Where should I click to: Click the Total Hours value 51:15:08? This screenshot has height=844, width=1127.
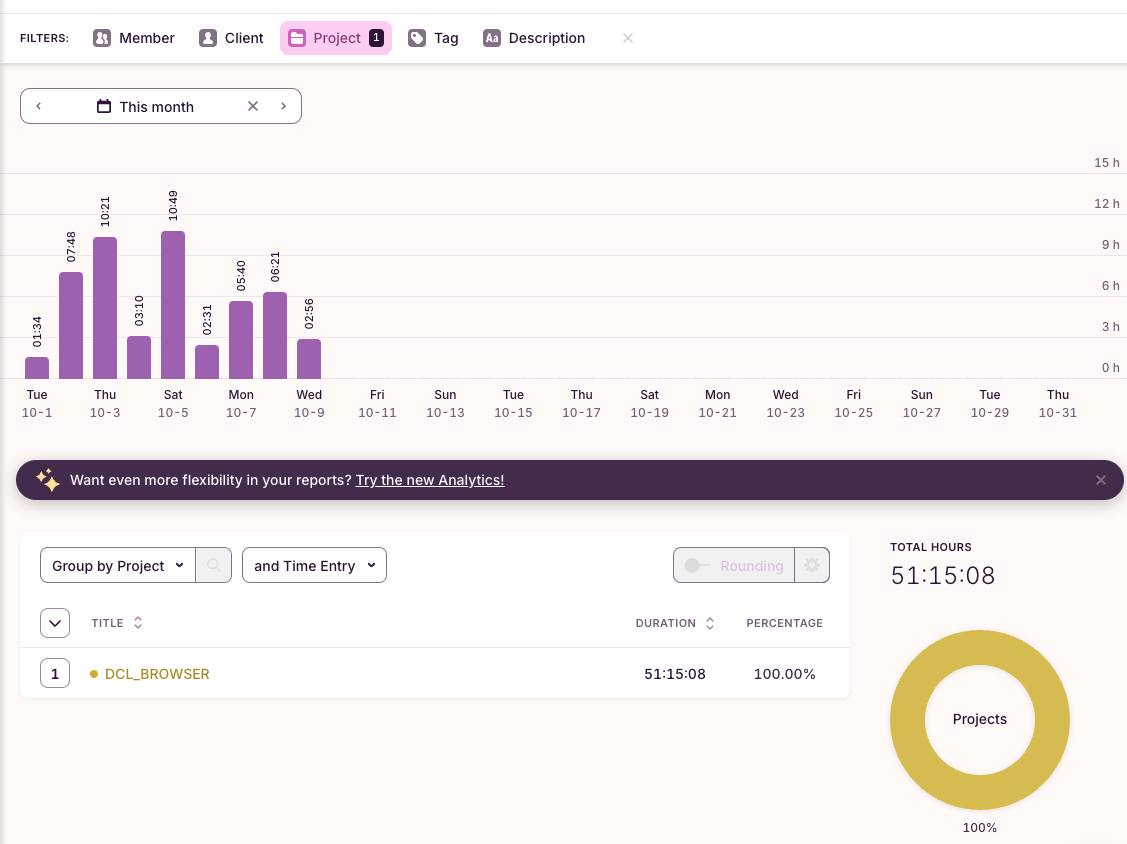(x=942, y=575)
